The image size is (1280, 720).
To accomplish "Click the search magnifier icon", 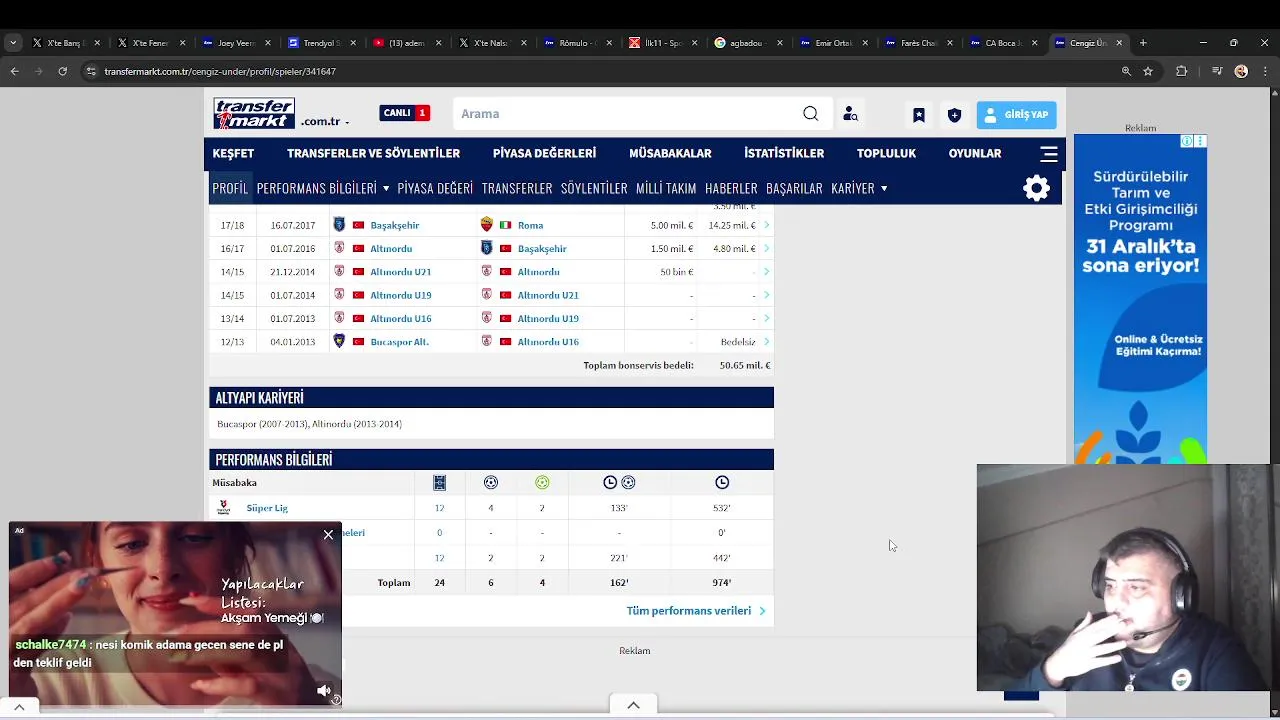I will [x=810, y=114].
